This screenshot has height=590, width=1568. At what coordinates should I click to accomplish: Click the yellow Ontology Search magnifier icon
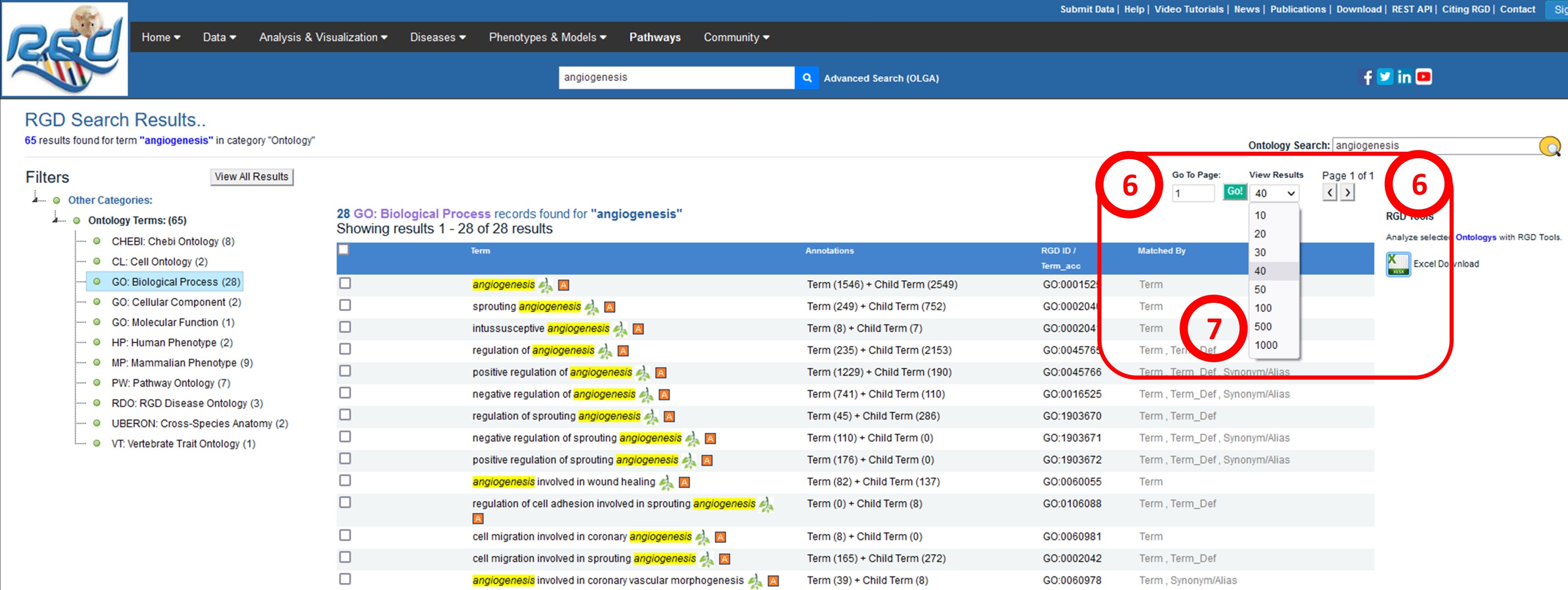tap(1550, 146)
